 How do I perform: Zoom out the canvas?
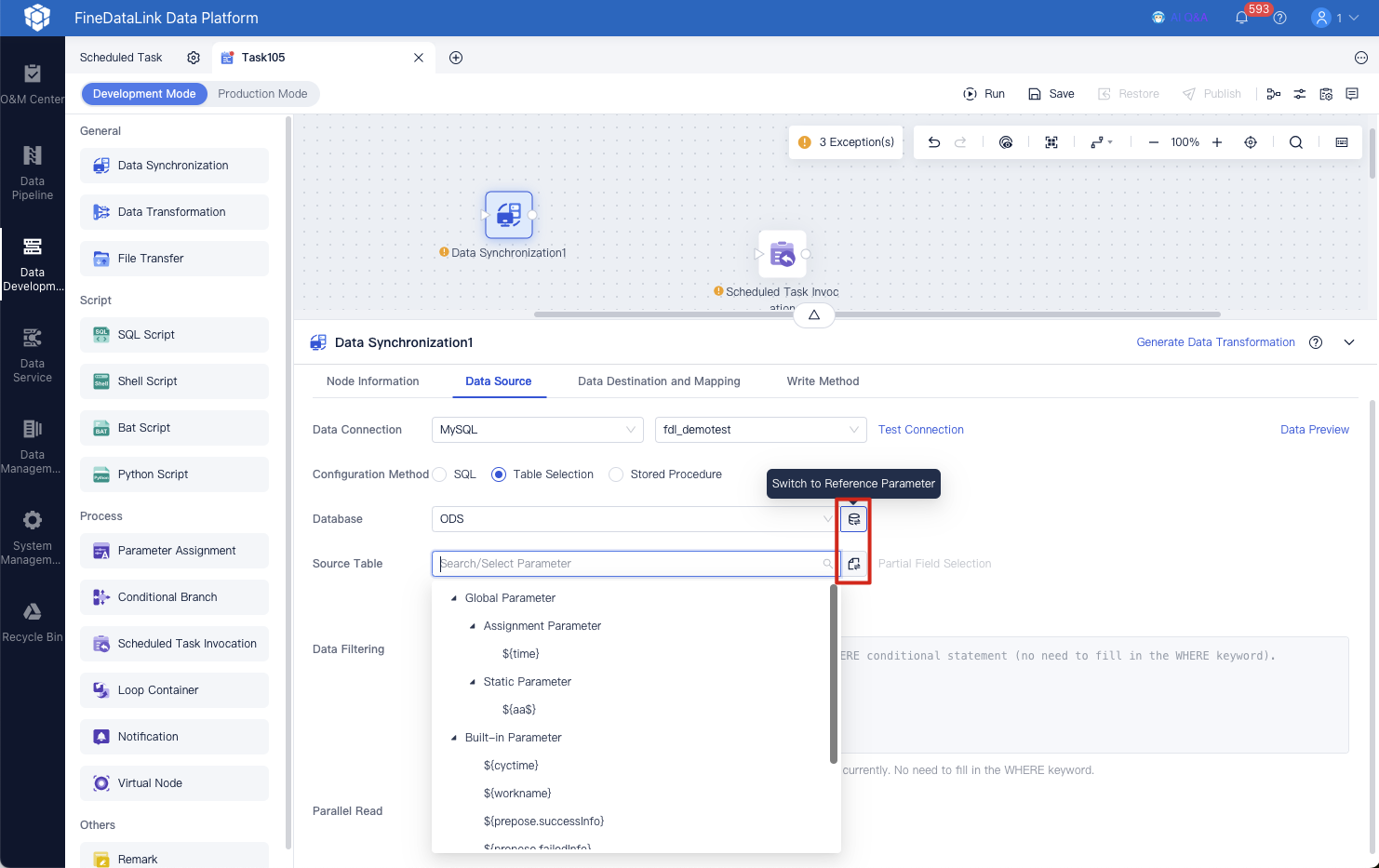click(1154, 142)
